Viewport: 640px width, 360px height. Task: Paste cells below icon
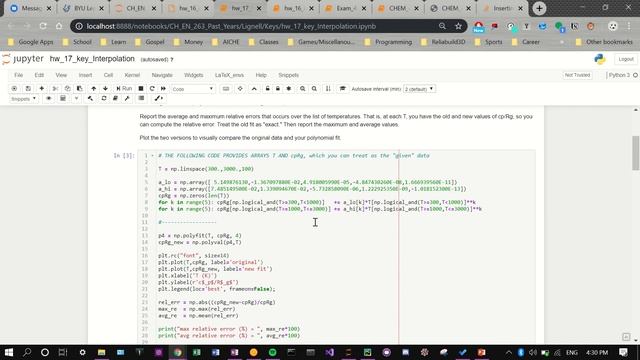[x=80, y=89]
